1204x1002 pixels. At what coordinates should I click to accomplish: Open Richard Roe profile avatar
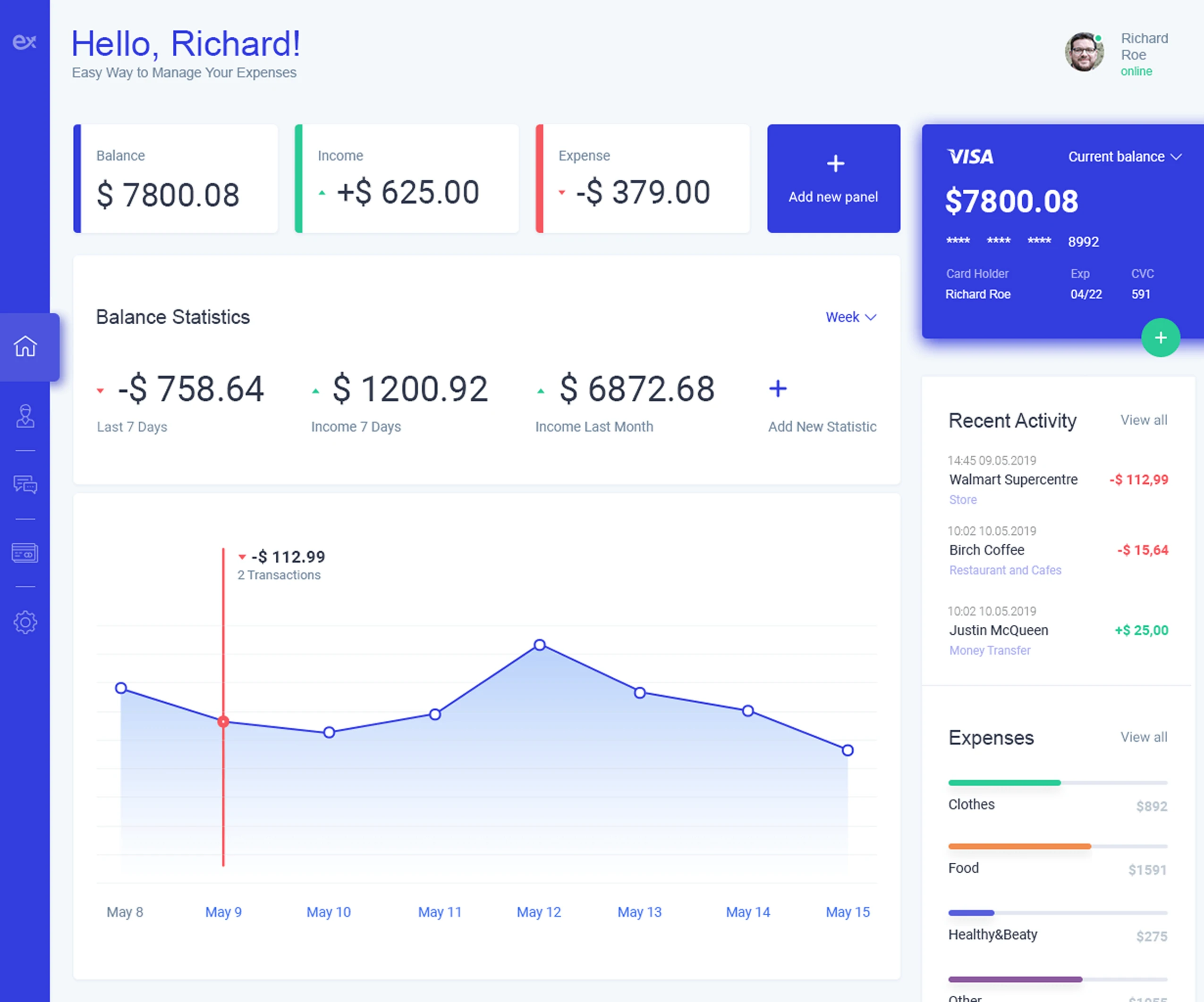tap(1084, 52)
